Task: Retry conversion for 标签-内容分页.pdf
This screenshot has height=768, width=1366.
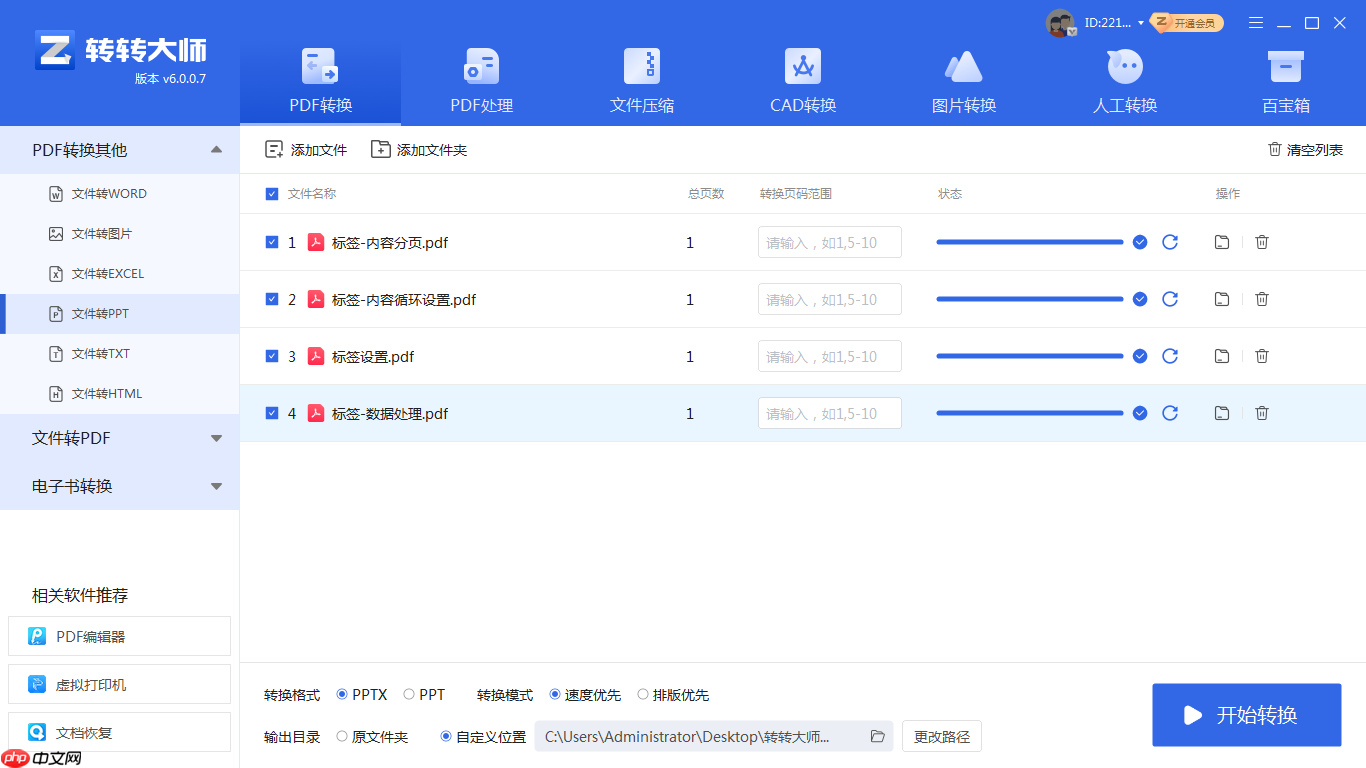Action: coord(1170,242)
